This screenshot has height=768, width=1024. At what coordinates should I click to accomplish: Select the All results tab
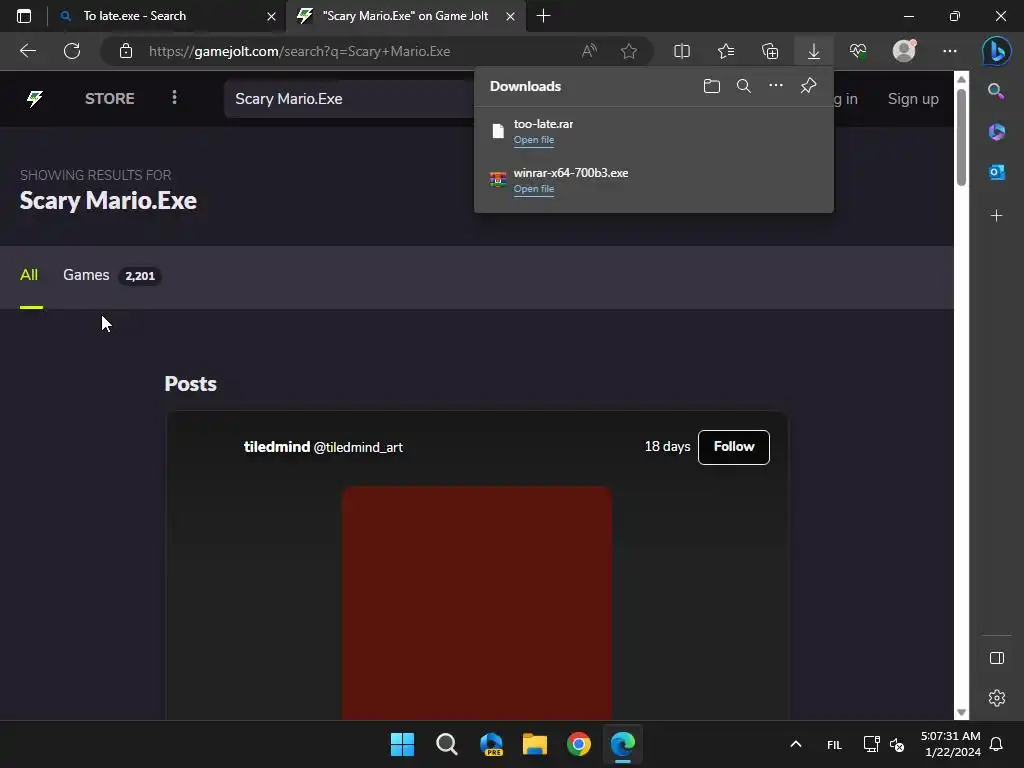pyautogui.click(x=29, y=275)
